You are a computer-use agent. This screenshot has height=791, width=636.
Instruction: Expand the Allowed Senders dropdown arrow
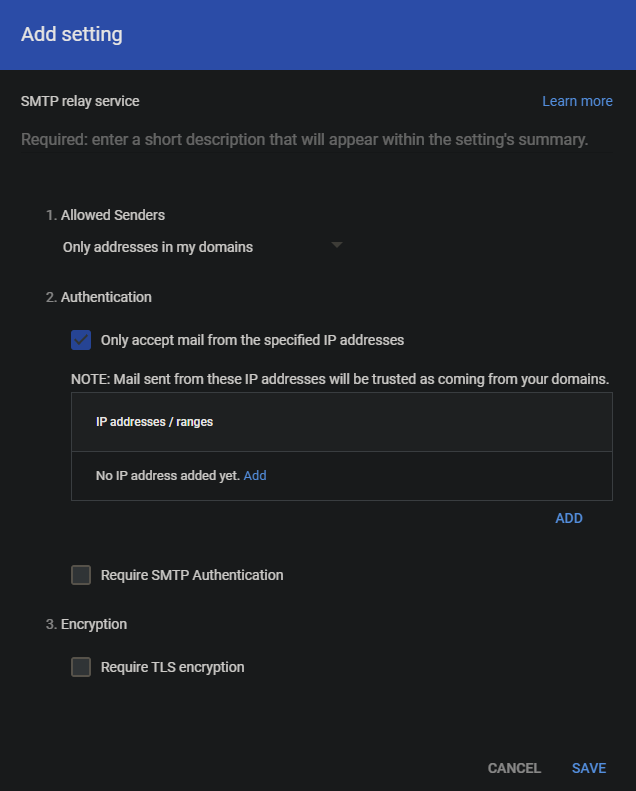pyautogui.click(x=336, y=245)
